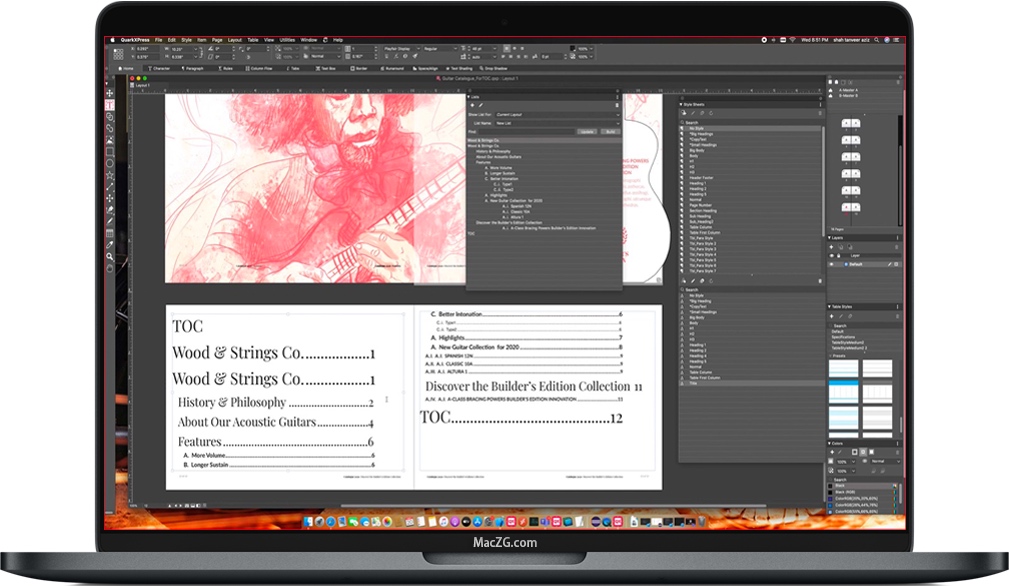Collapse the Lists palette disclosure triangle
This screenshot has width=1009, height=586.
coord(470,97)
